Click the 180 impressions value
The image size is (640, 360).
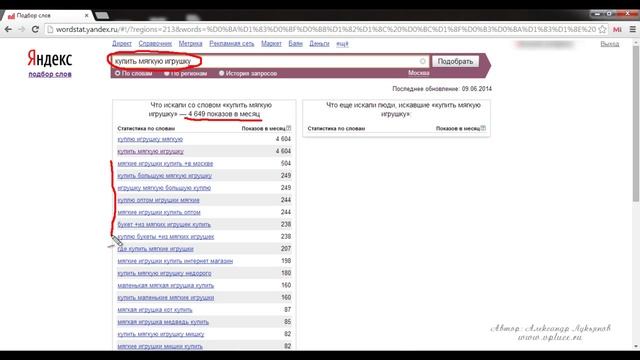286,273
